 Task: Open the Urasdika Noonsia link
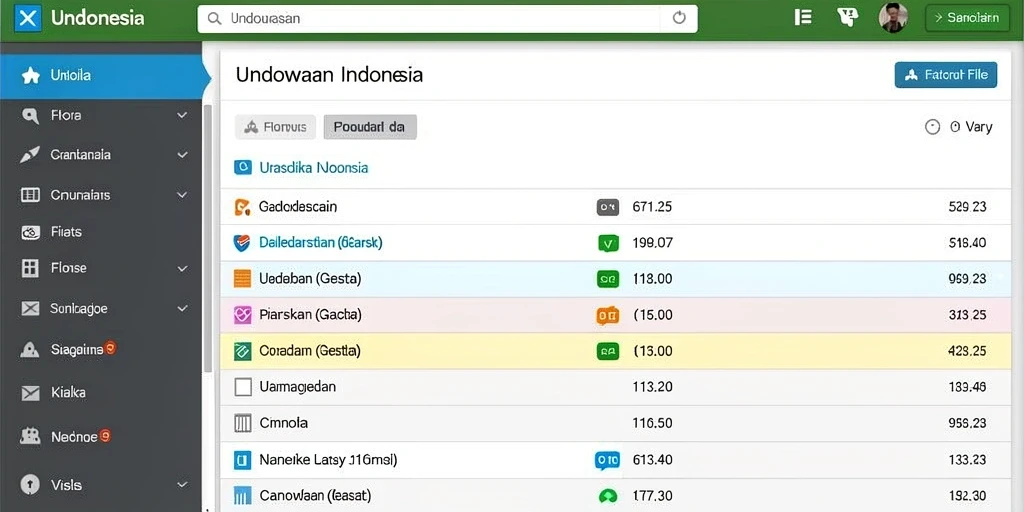pos(313,168)
